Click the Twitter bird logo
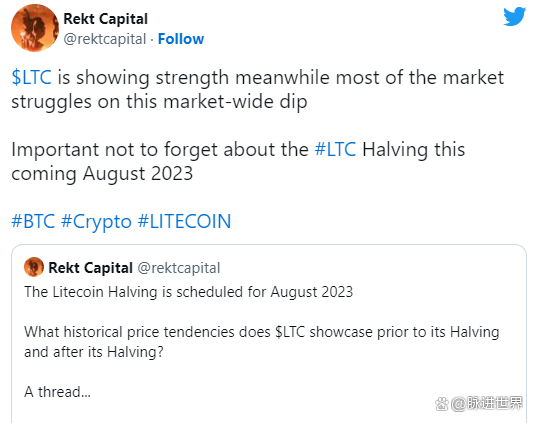The width and height of the screenshot is (534, 423). click(x=515, y=16)
